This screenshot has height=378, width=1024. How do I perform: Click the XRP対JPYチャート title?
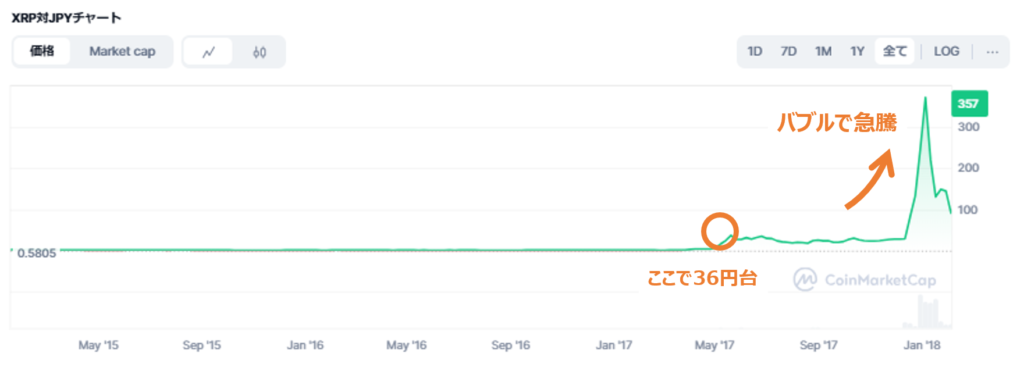(x=66, y=18)
